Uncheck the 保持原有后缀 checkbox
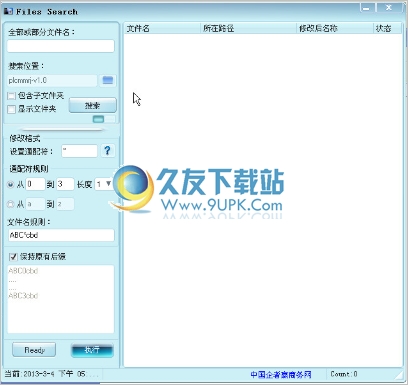This screenshot has height=385, width=408. pos(13,257)
